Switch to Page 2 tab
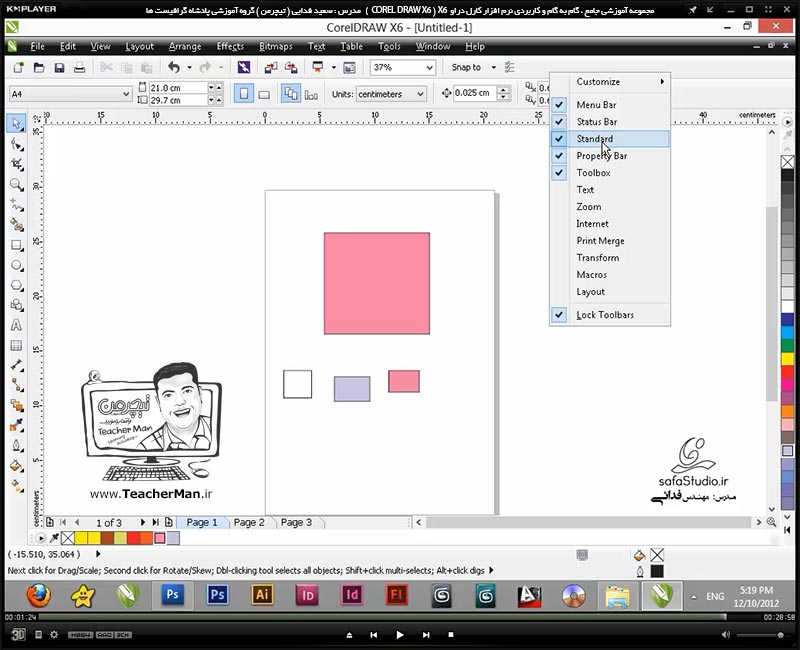The image size is (800, 650). [249, 522]
